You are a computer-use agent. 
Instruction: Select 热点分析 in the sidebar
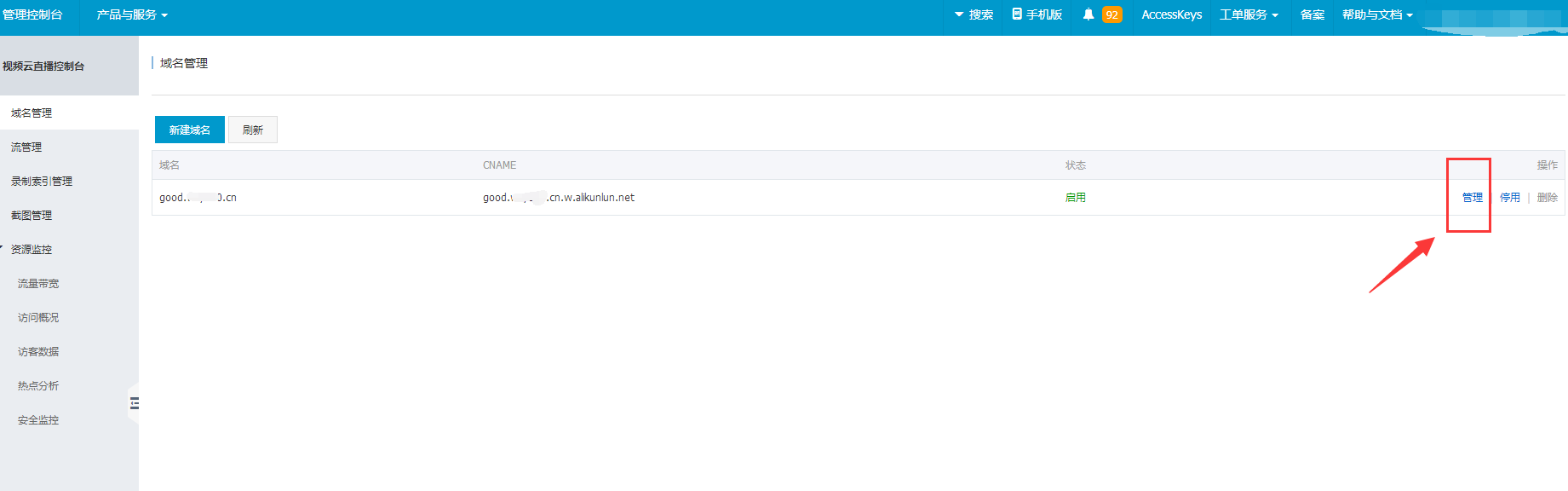click(38, 385)
